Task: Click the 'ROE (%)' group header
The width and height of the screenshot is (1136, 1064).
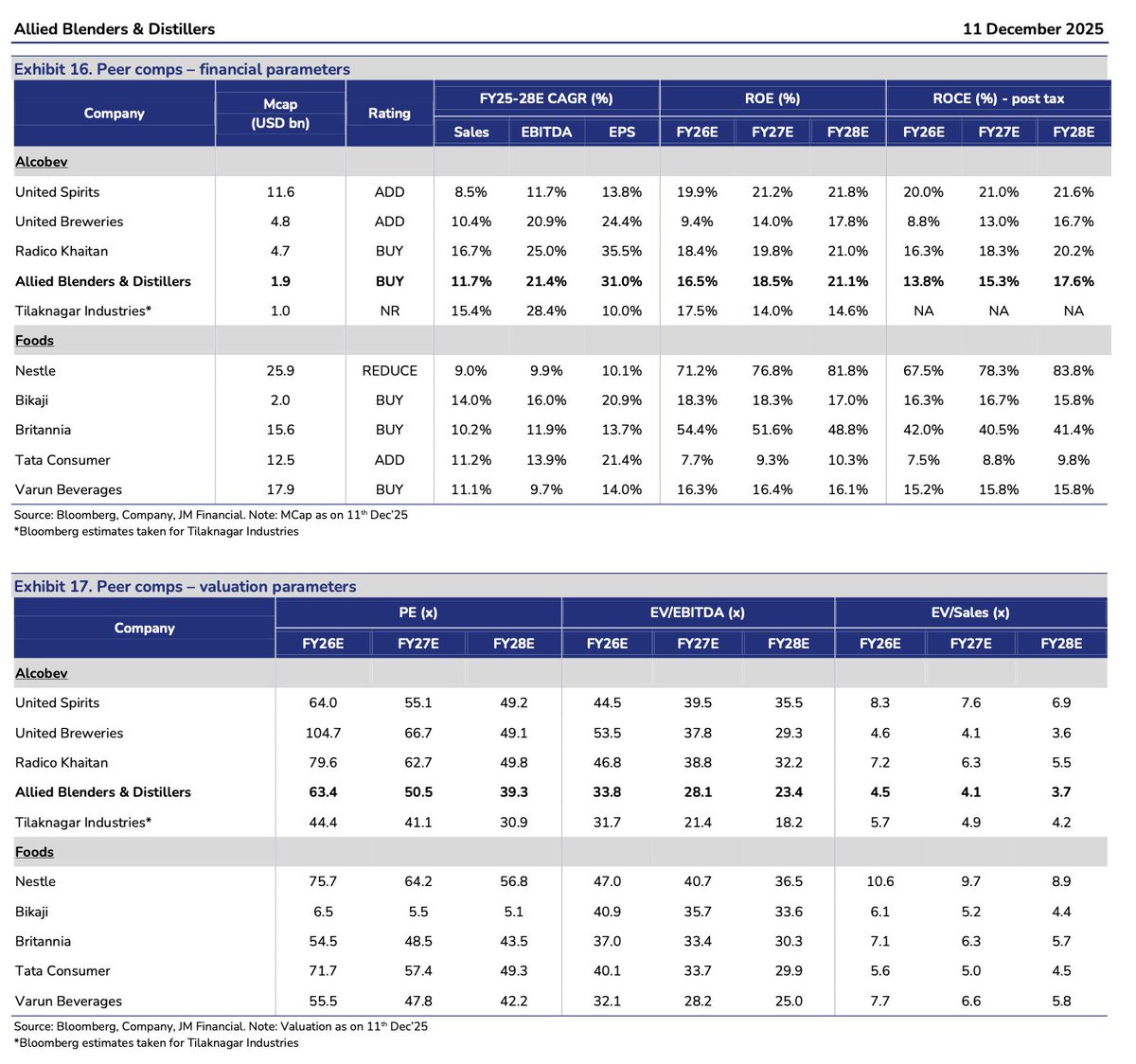Action: coord(772,98)
